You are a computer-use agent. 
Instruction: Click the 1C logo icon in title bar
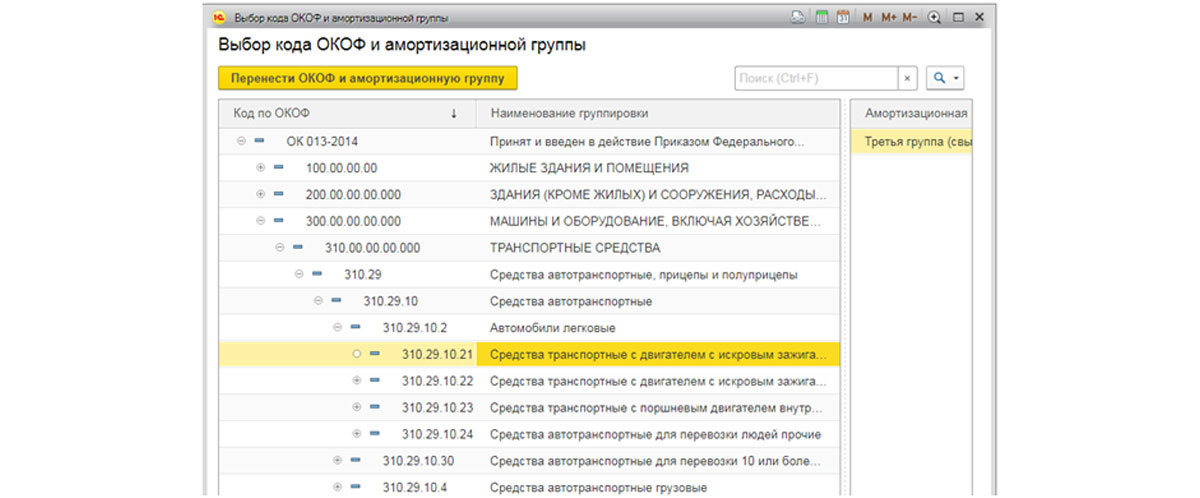click(220, 17)
